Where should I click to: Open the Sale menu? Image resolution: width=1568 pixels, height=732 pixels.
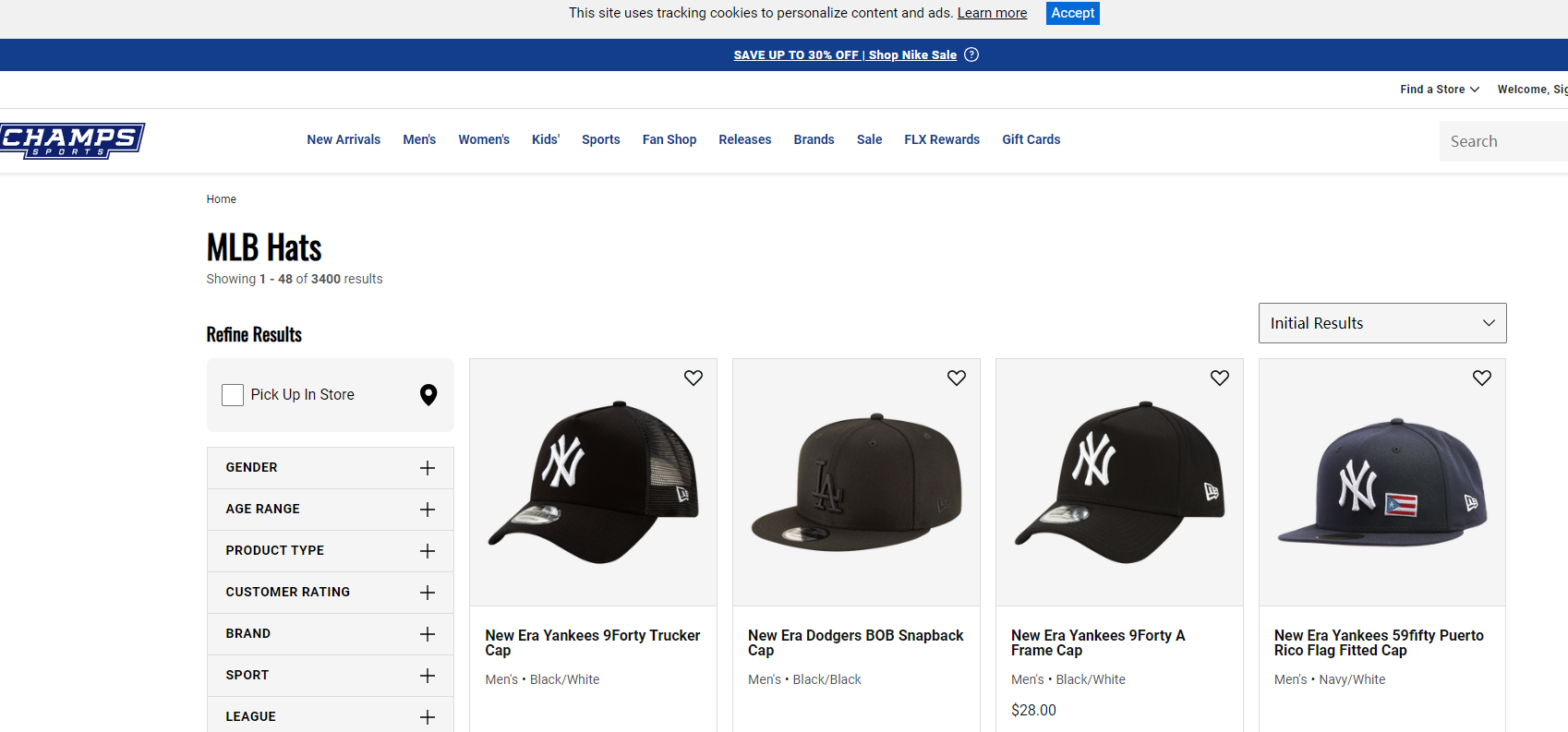click(869, 139)
